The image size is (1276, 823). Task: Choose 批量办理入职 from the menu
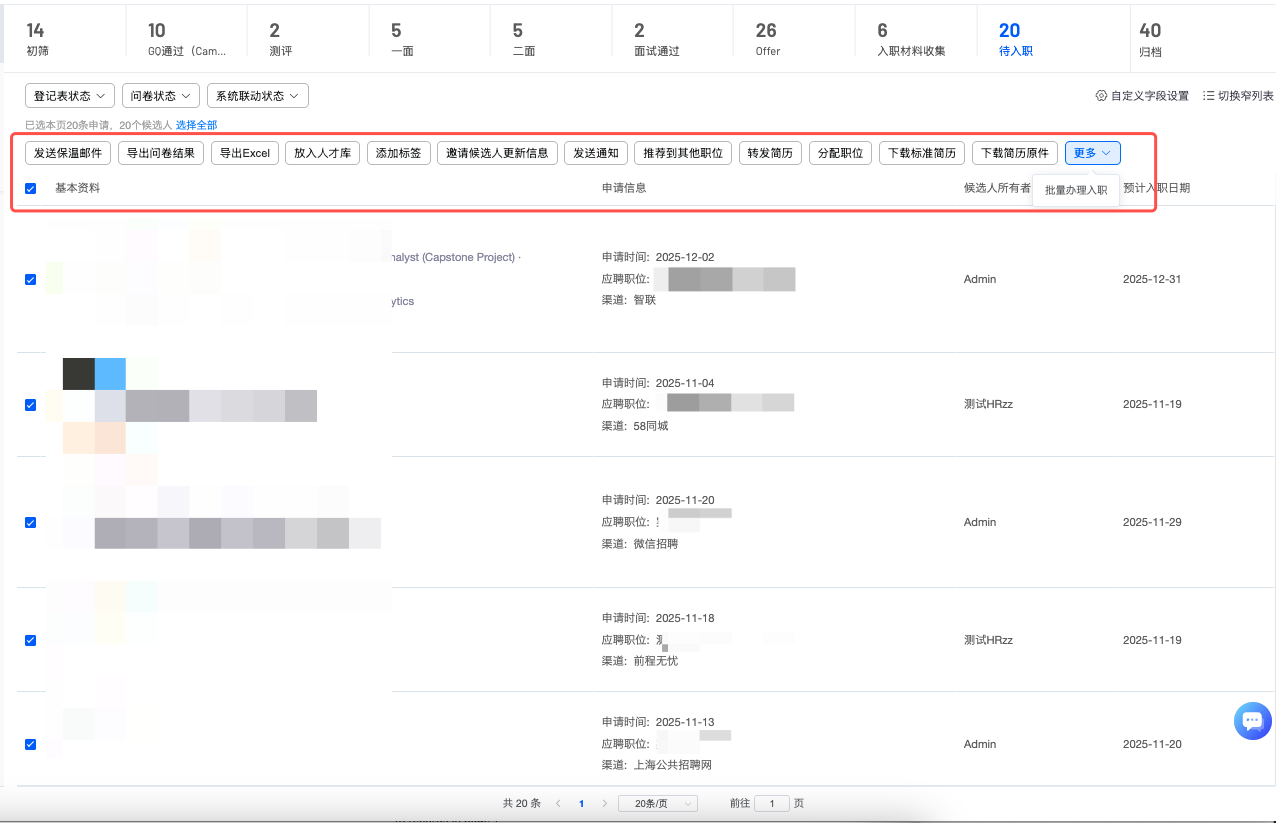pyautogui.click(x=1076, y=190)
